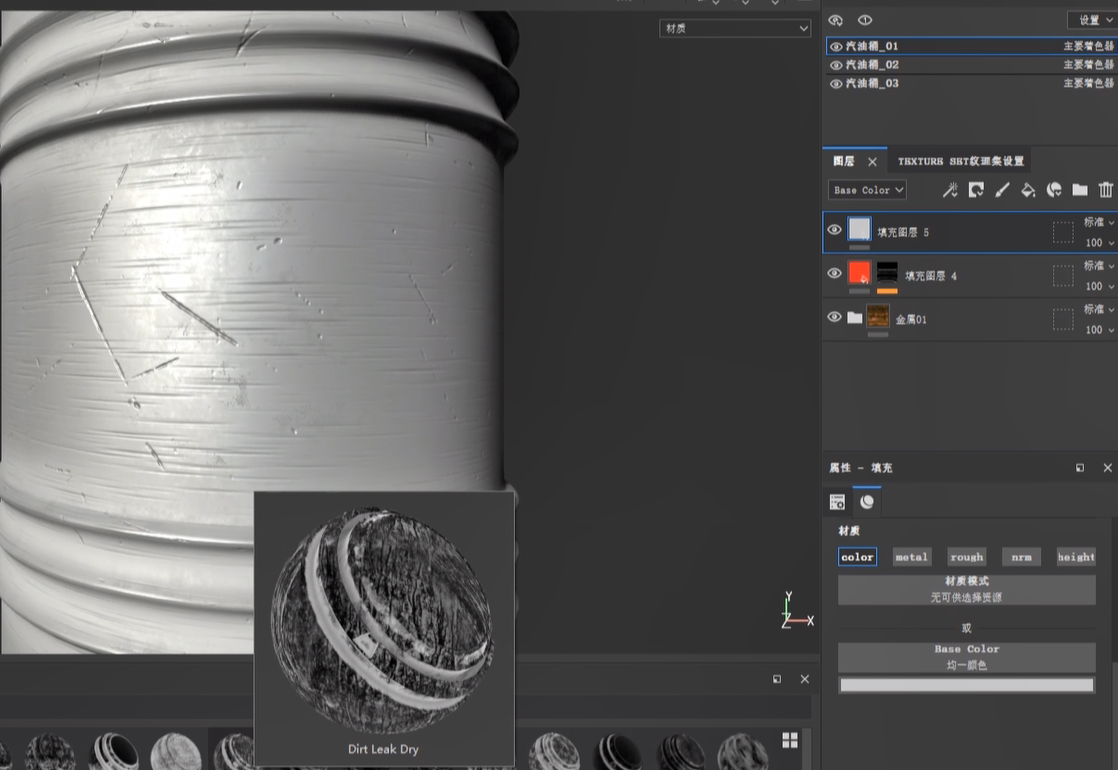Select the 图层 layers tab

pos(844,161)
